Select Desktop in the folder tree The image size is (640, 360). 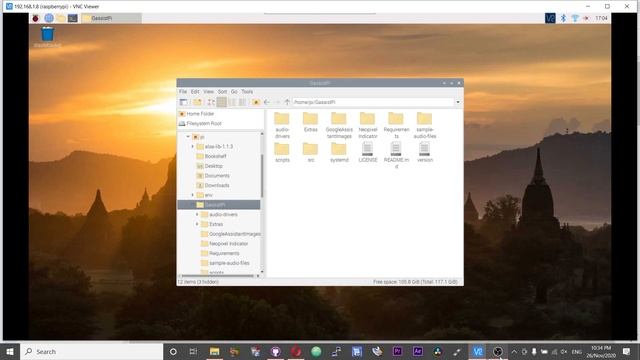tap(213, 166)
